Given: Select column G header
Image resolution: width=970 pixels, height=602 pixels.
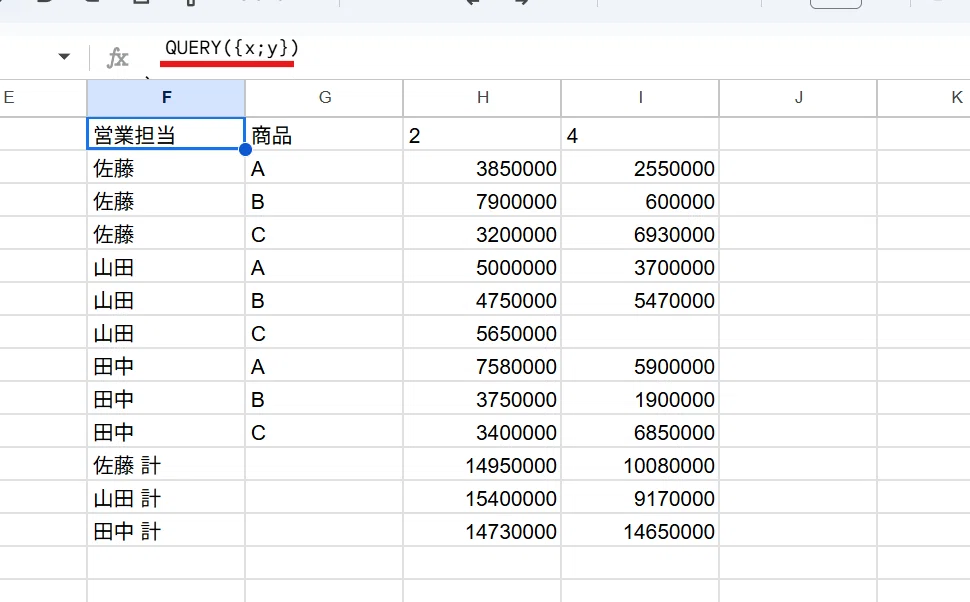Looking at the screenshot, I should (324, 97).
